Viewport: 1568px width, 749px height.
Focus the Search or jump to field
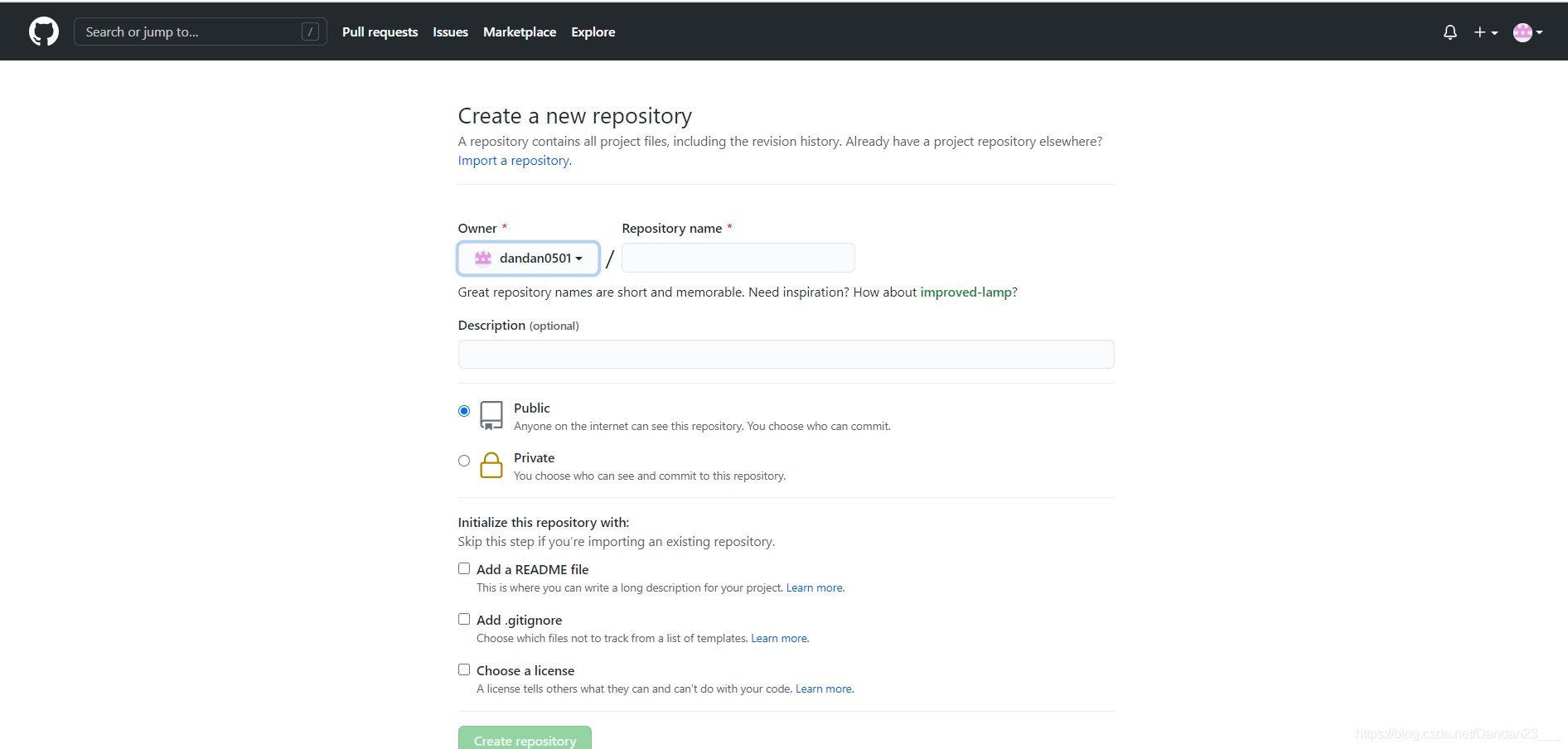pyautogui.click(x=200, y=31)
